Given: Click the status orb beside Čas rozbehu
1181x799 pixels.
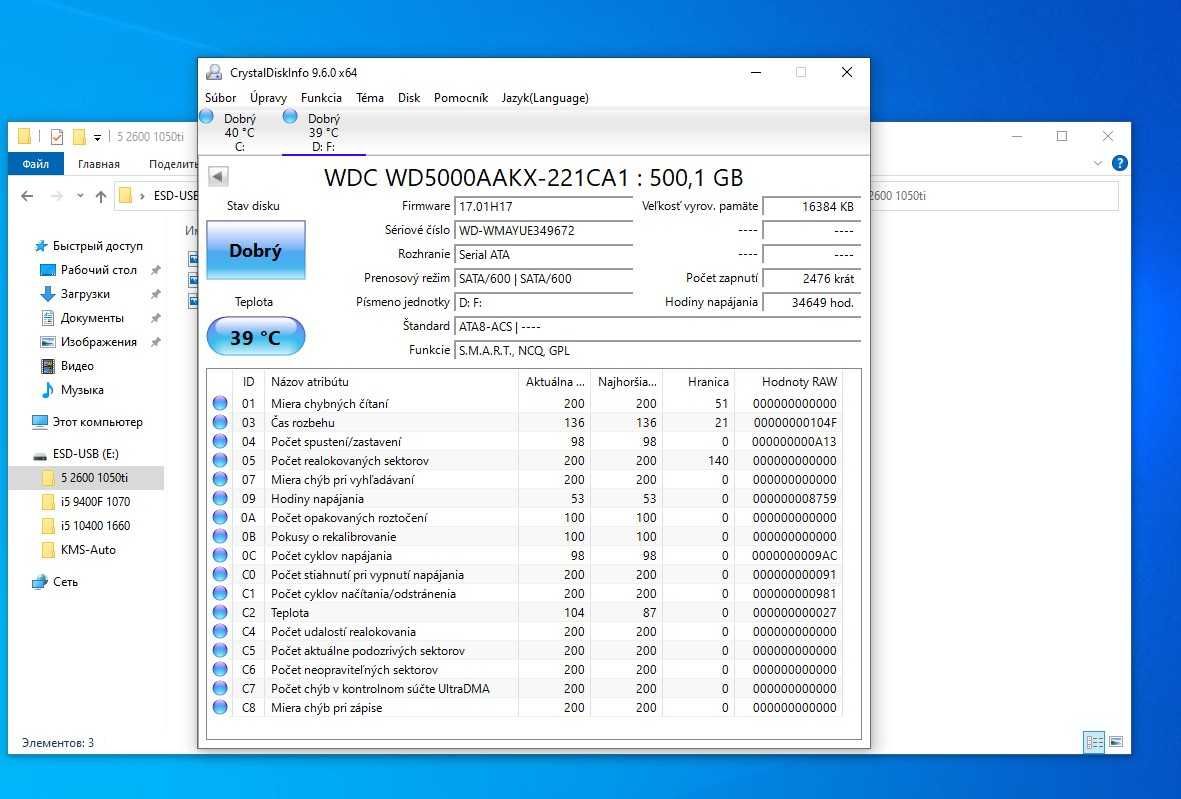Looking at the screenshot, I should pos(220,422).
